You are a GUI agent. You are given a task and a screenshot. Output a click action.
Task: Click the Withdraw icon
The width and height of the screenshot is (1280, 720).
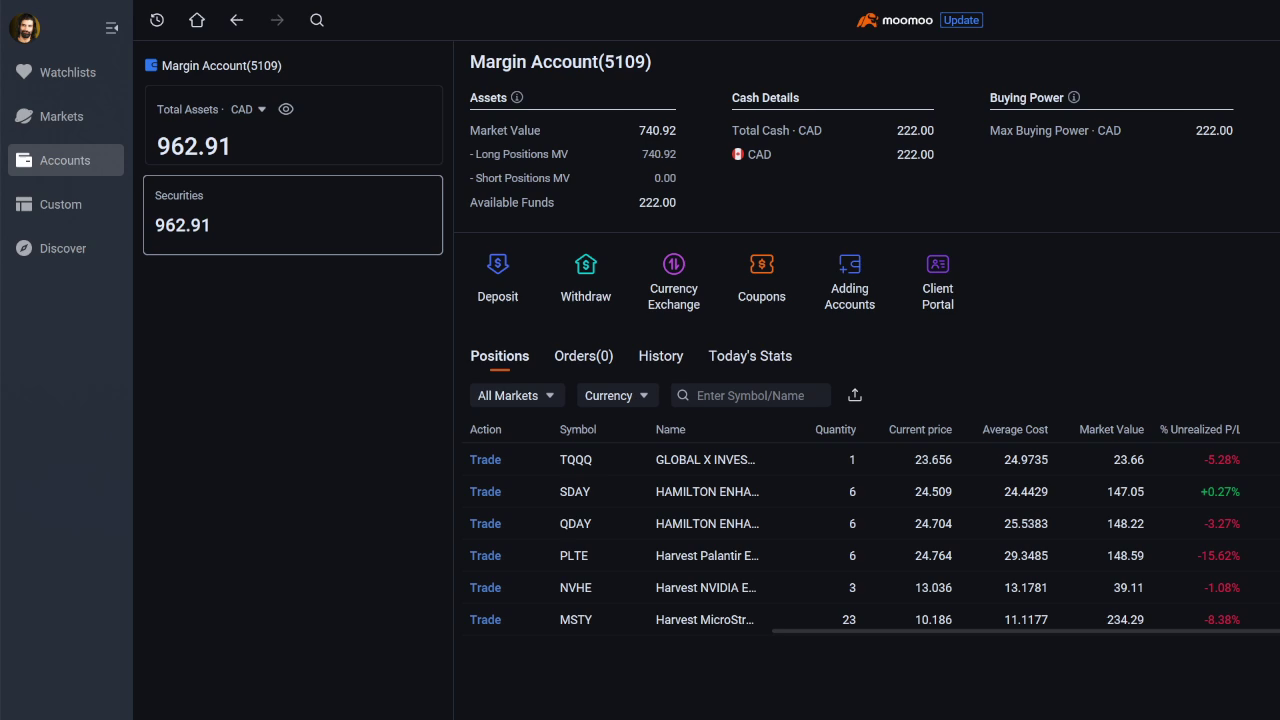point(585,265)
